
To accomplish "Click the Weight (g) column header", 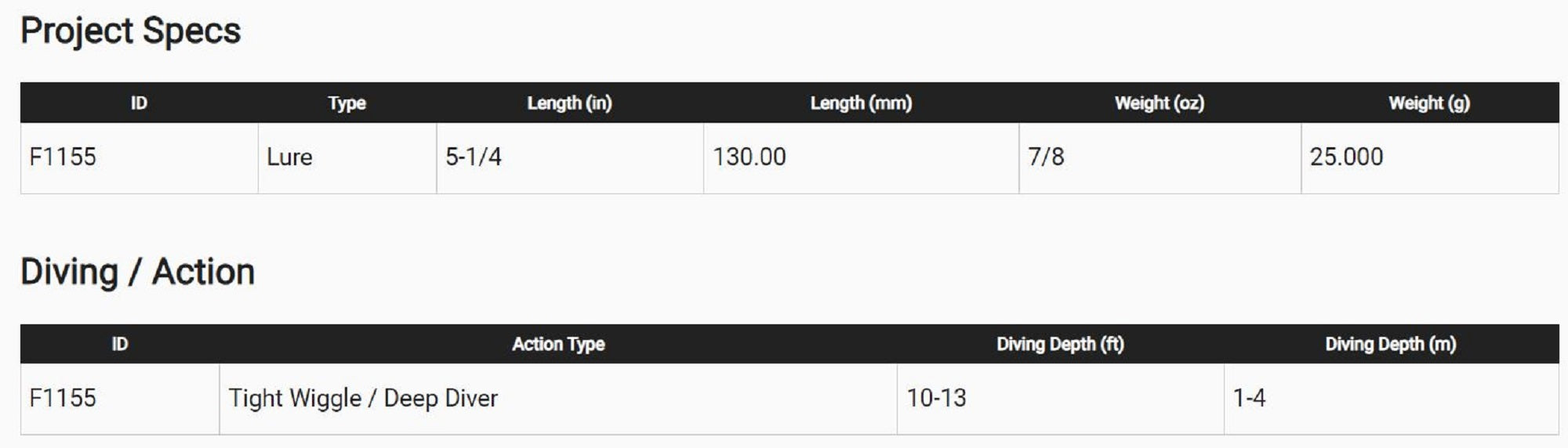I will 1428,103.
